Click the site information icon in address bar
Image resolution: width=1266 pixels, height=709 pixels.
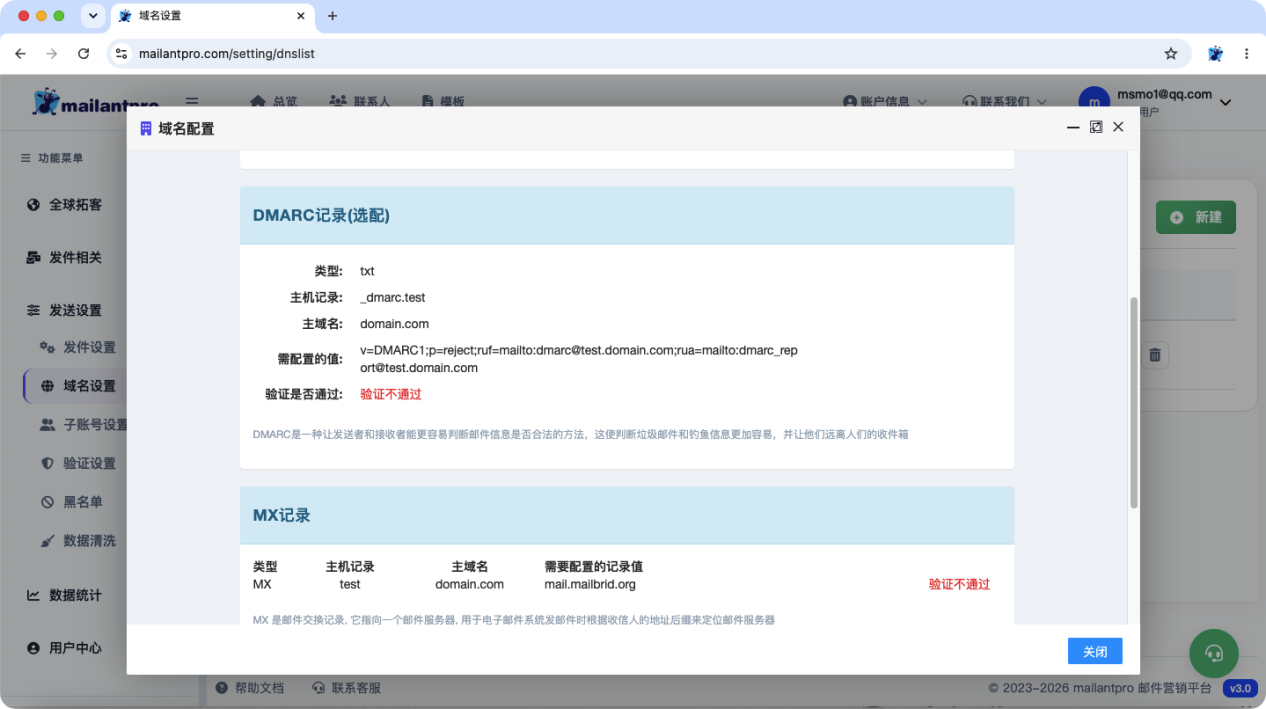[122, 53]
